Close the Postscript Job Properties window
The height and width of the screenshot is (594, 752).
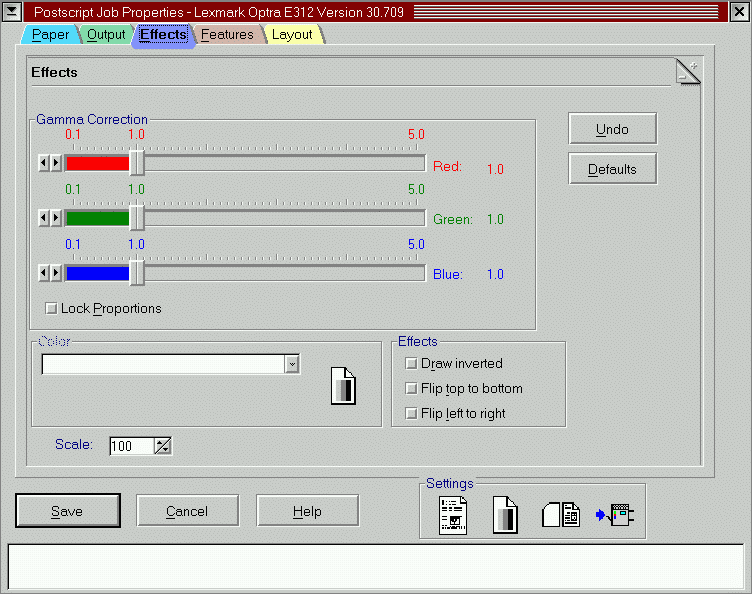pos(740,12)
